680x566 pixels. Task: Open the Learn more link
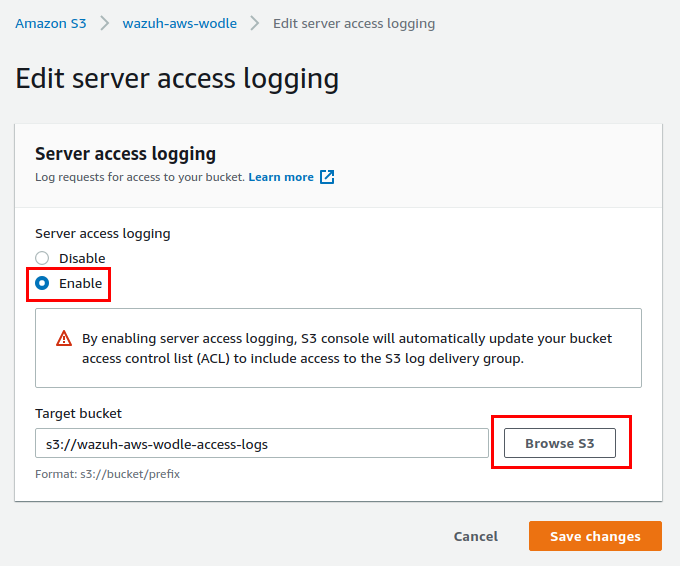tap(281, 177)
